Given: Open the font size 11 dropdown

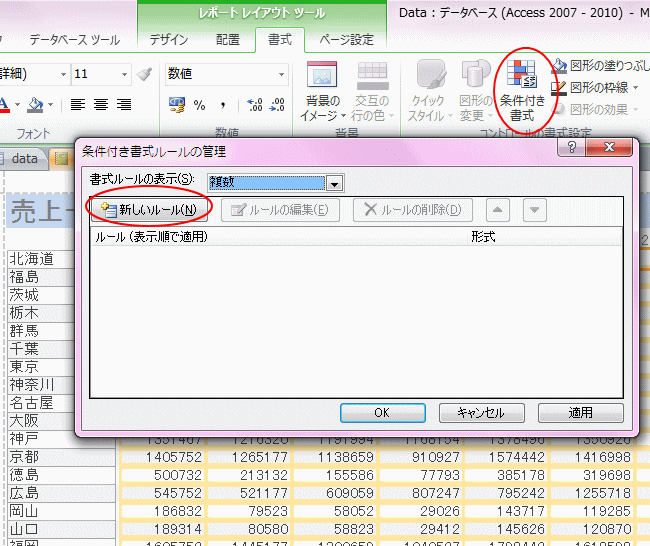Looking at the screenshot, I should 124,74.
